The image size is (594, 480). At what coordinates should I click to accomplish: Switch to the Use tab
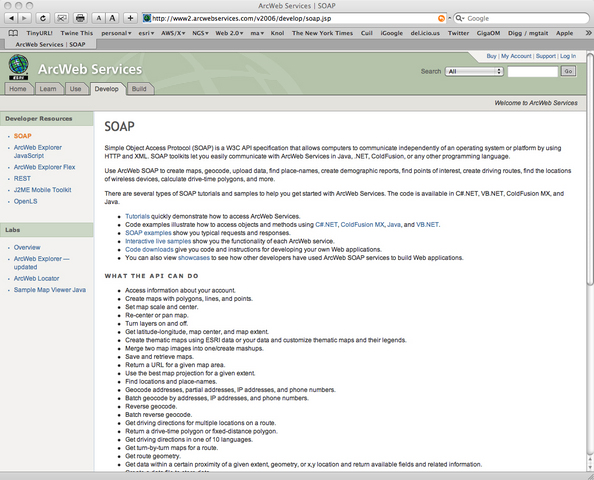pyautogui.click(x=75, y=89)
